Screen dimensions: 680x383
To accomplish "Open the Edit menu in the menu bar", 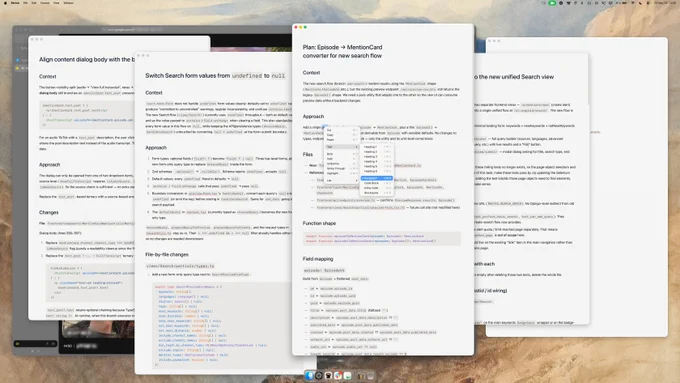I will pyautogui.click(x=34, y=3).
